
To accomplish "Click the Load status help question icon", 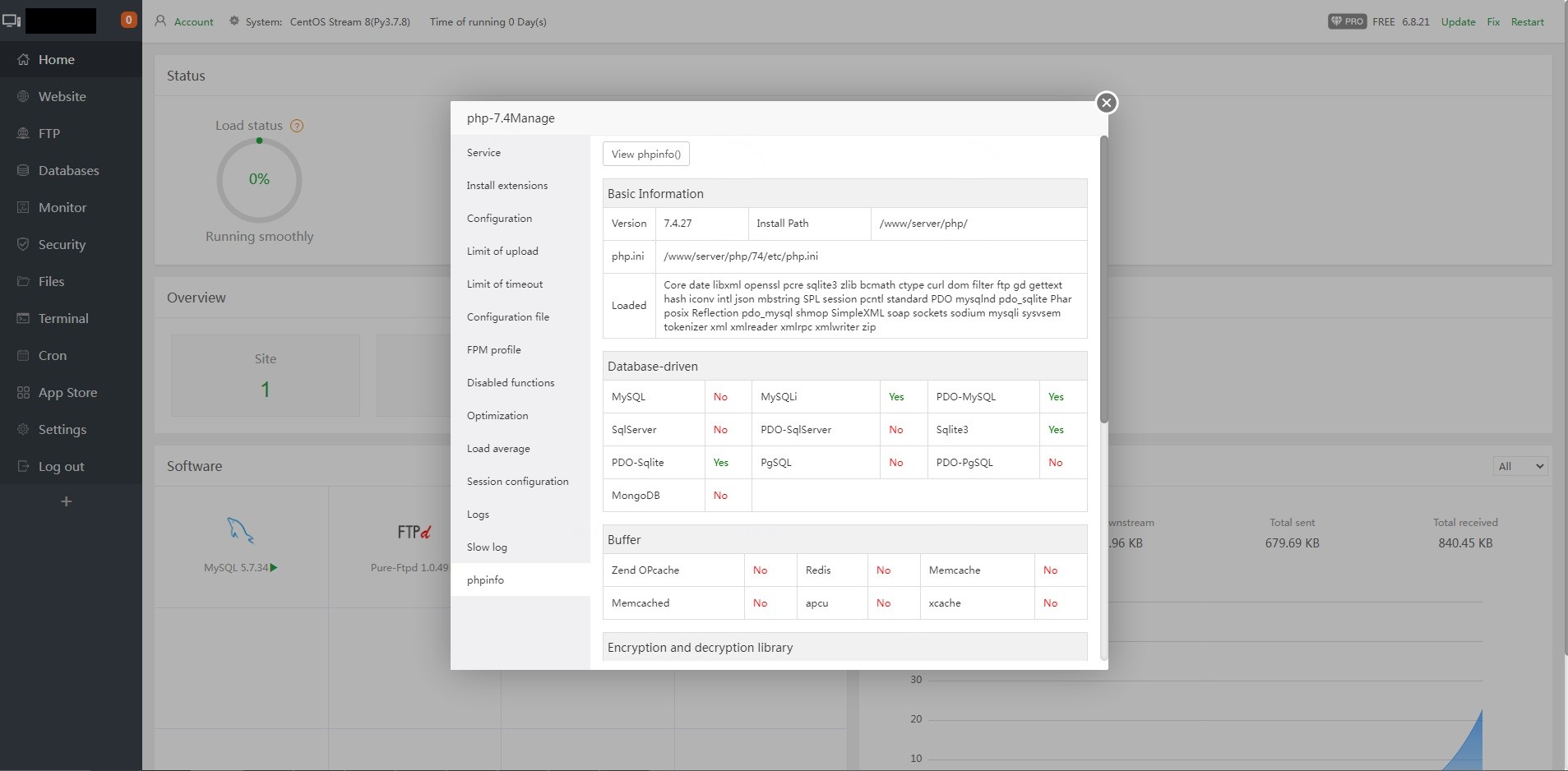I will click(298, 126).
